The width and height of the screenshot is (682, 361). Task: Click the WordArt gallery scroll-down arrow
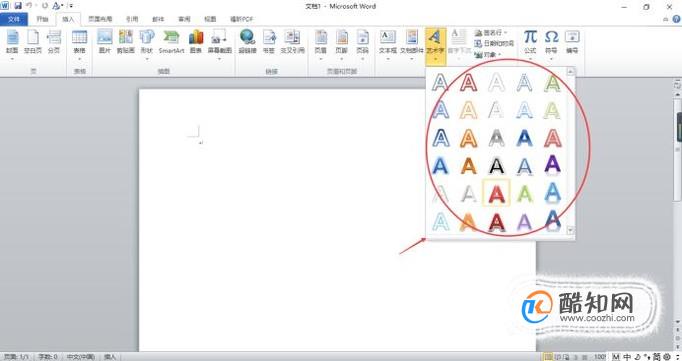[x=570, y=231]
